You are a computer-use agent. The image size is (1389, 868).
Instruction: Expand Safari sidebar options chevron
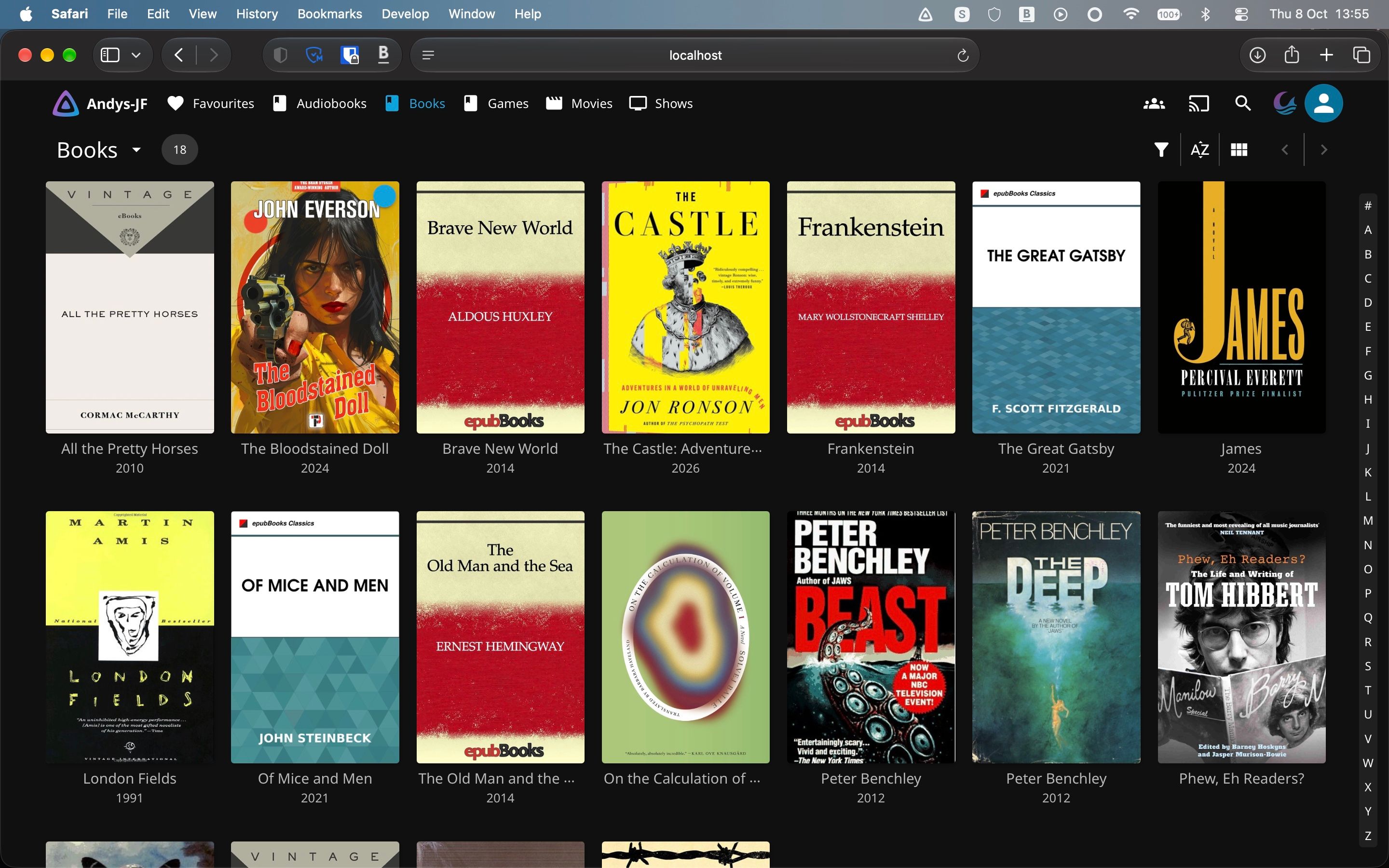(136, 55)
